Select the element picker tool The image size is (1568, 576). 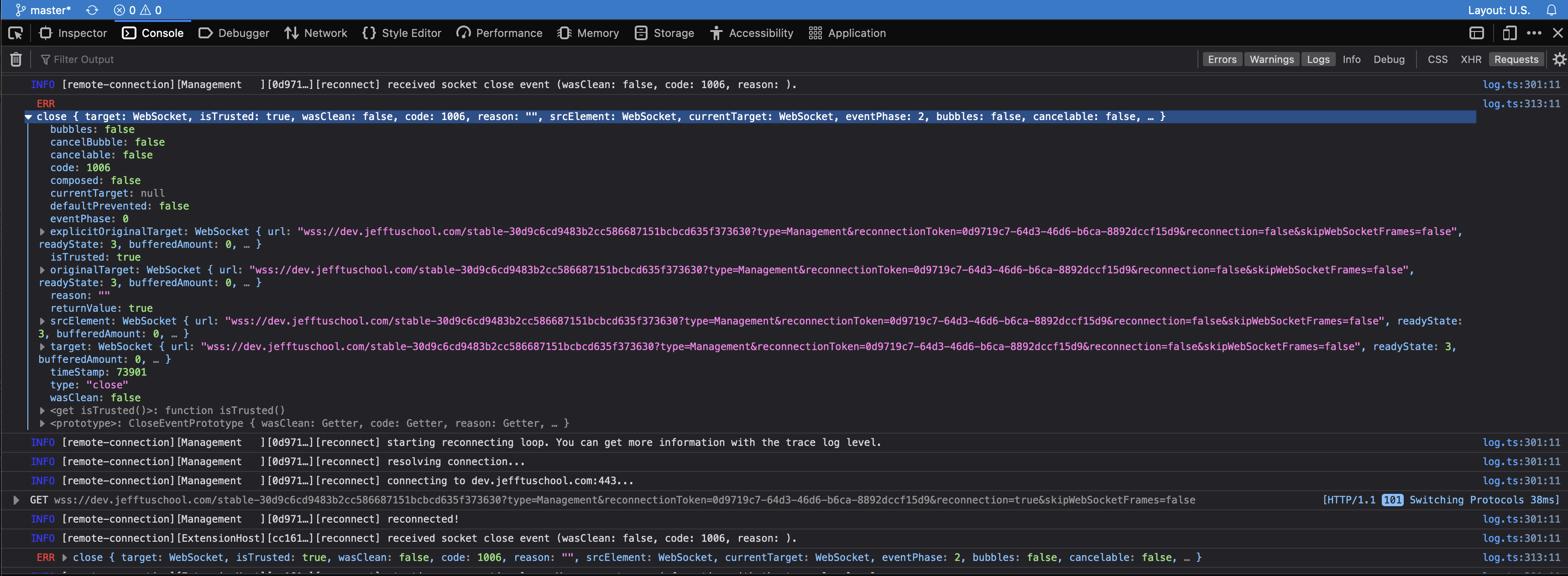coord(15,33)
